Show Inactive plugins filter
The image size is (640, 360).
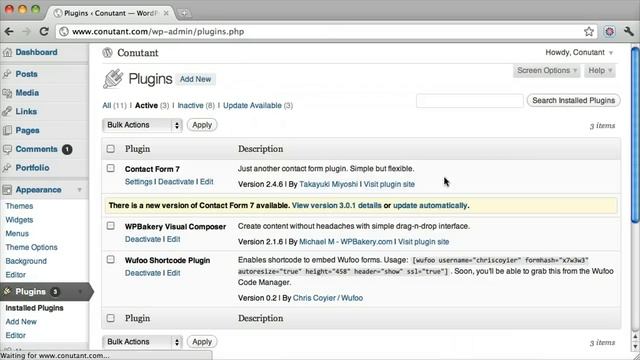(x=190, y=105)
